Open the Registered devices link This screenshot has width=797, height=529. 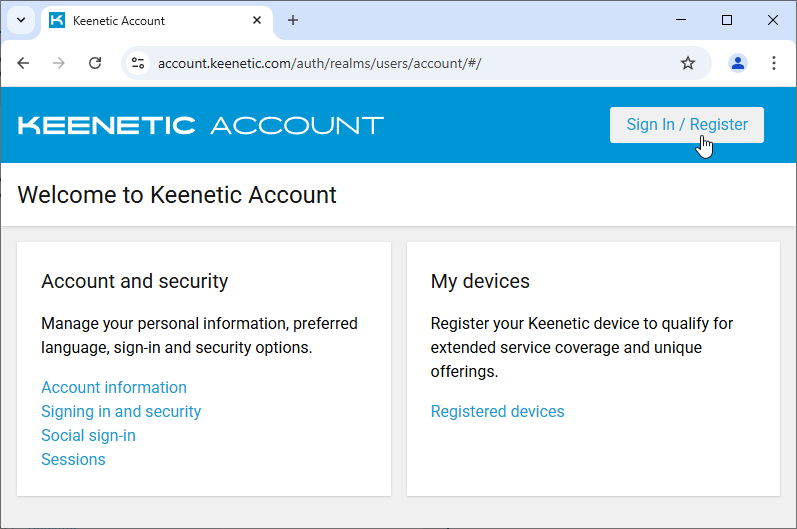coord(497,412)
